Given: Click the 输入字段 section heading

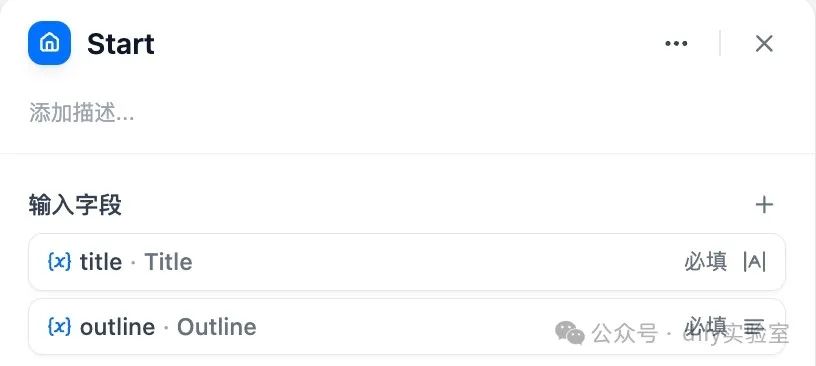Looking at the screenshot, I should pos(75,205).
